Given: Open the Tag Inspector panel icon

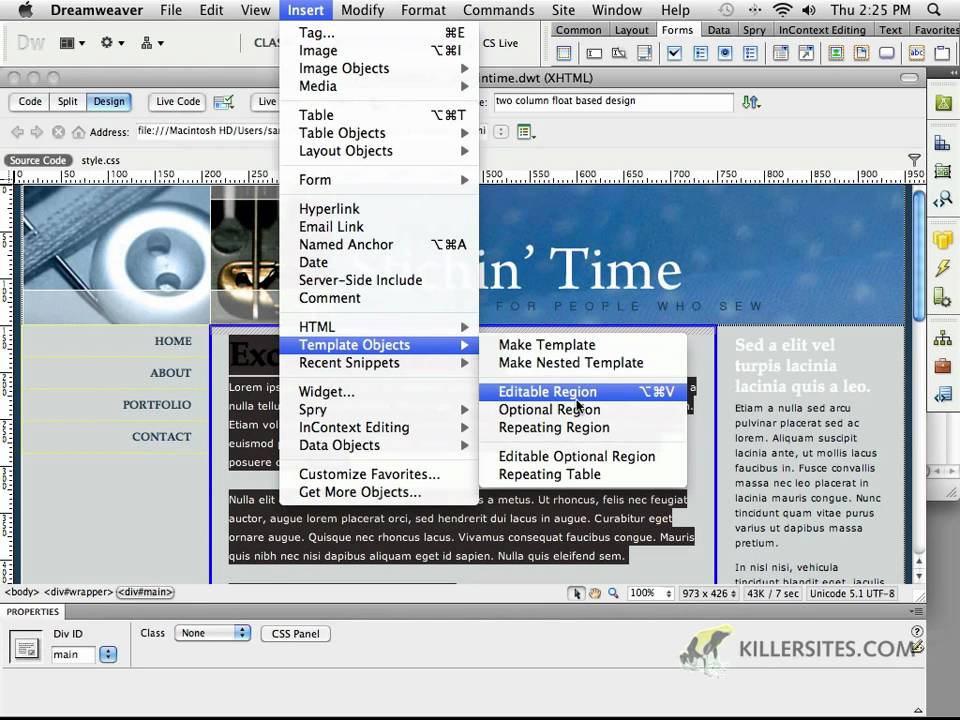Looking at the screenshot, I should pos(943,198).
